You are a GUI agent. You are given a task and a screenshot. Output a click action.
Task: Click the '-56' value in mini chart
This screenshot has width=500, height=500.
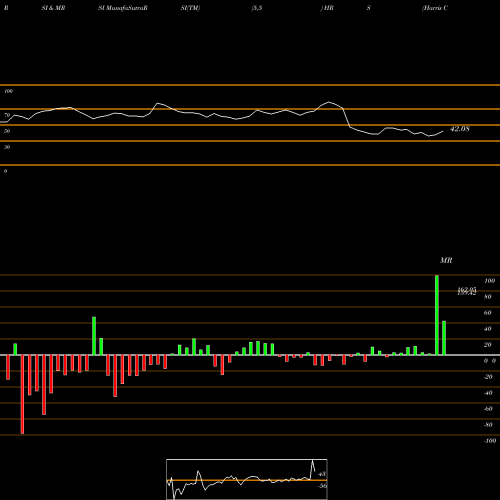[322, 486]
